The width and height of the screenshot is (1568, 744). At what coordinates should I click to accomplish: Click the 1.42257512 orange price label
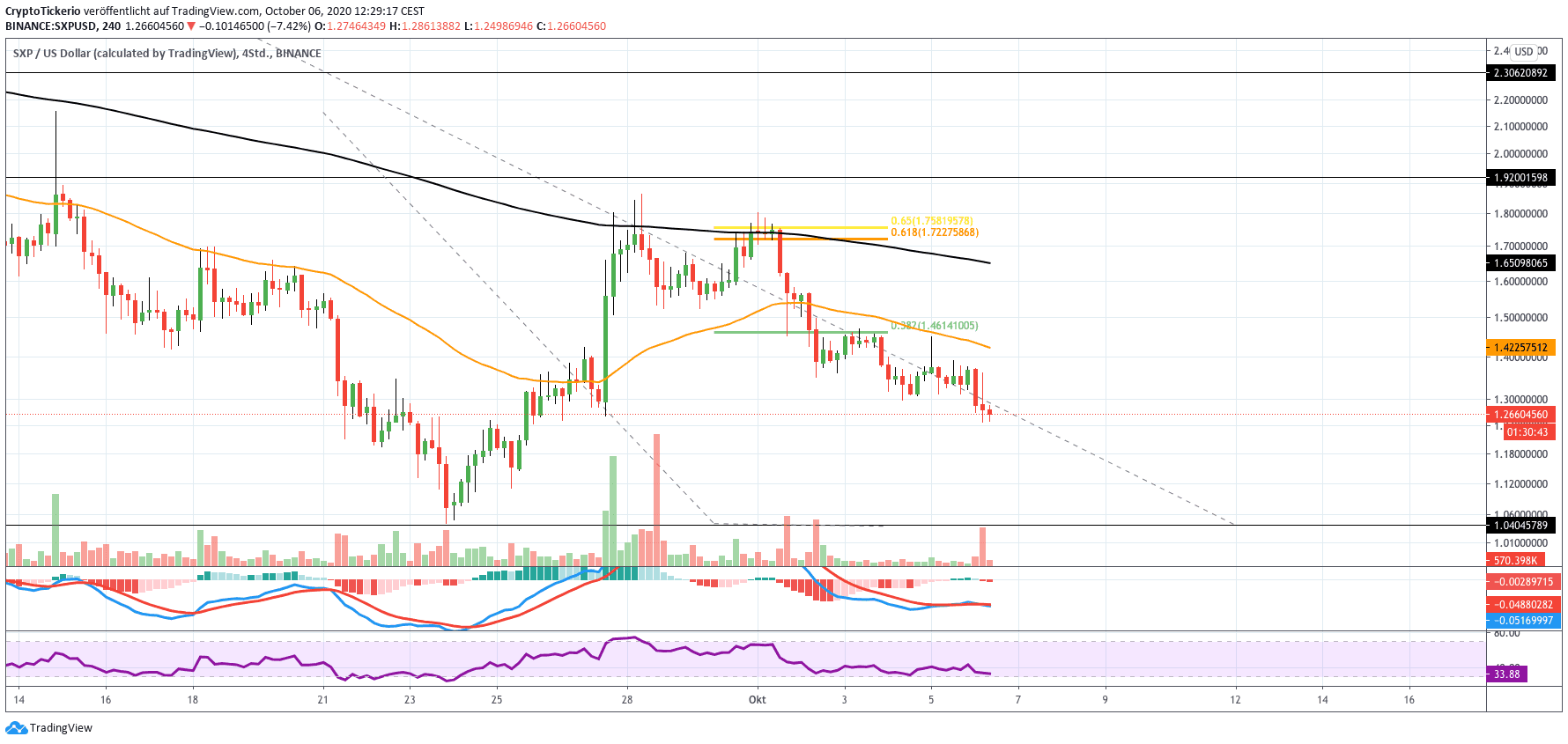(x=1521, y=348)
